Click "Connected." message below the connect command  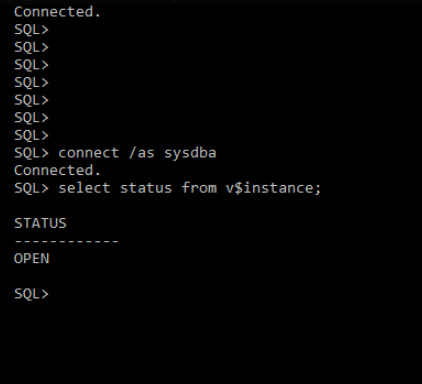click(57, 171)
